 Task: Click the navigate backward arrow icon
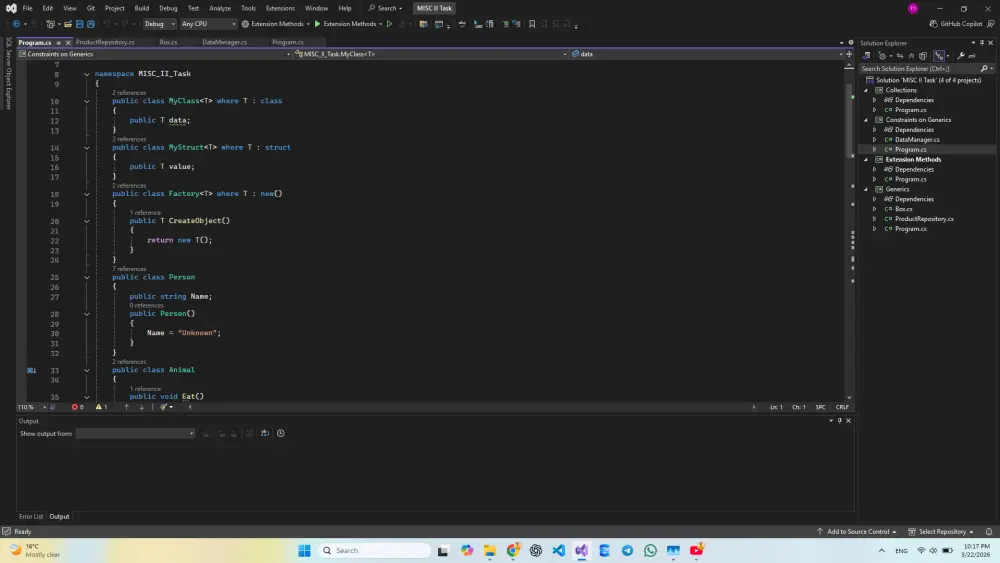(16, 24)
